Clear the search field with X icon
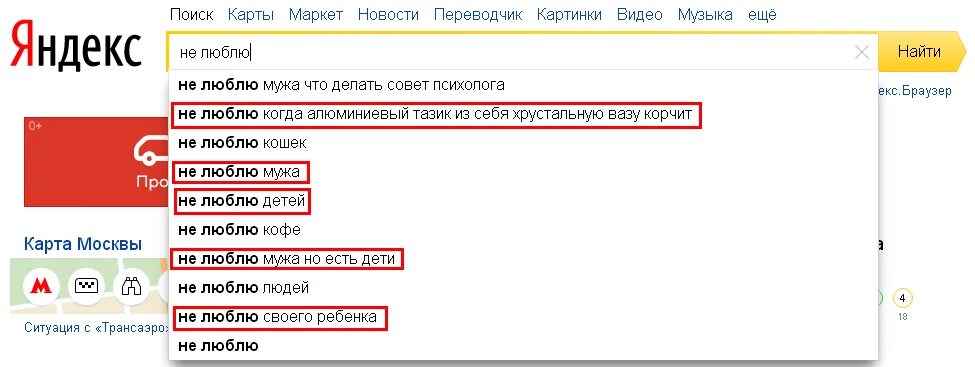The height and width of the screenshot is (367, 975). point(862,53)
